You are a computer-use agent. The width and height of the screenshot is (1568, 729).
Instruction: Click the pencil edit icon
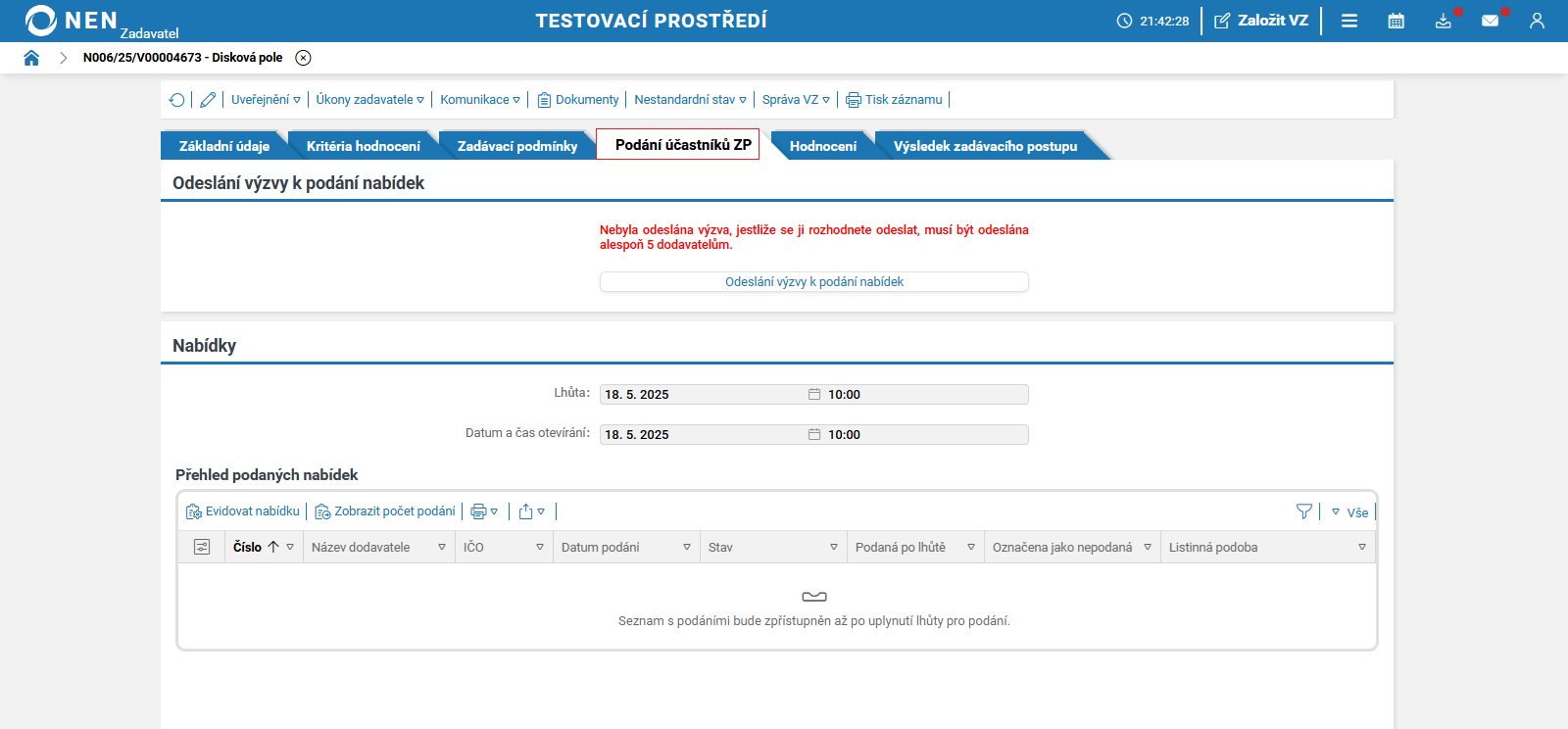tap(208, 100)
